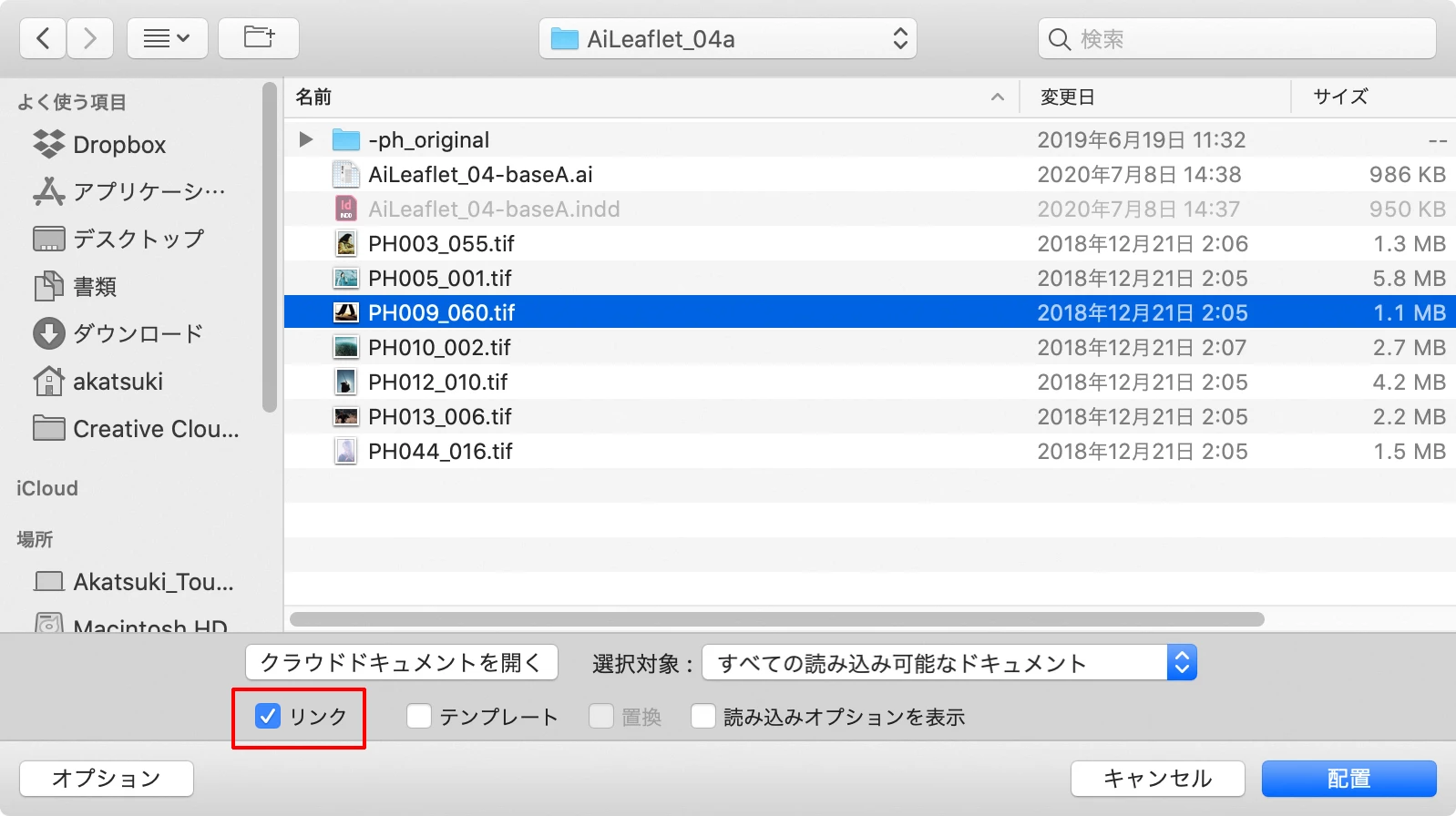Click the 4.2 MB size value

tap(1410, 382)
